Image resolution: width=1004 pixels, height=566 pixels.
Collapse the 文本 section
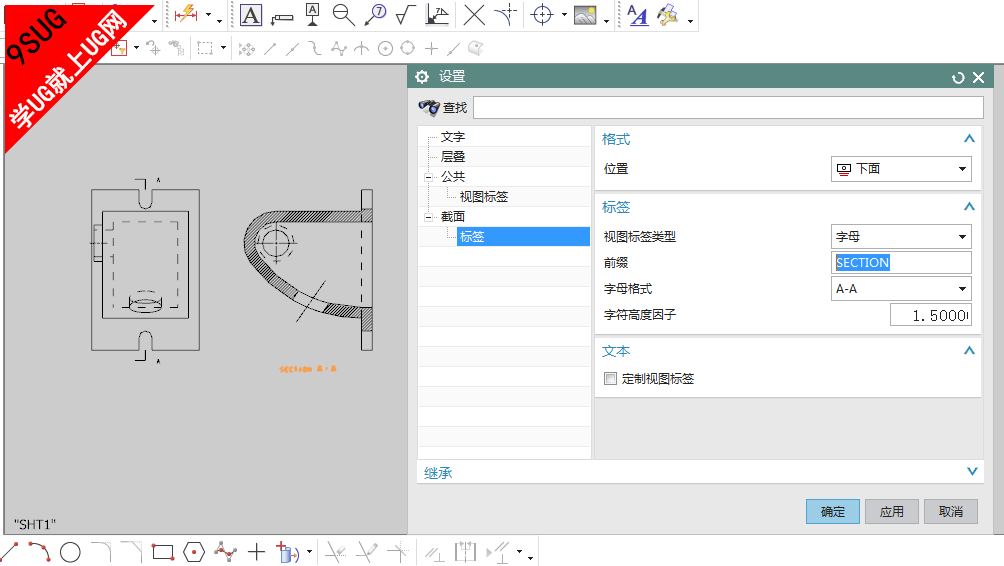pos(969,350)
